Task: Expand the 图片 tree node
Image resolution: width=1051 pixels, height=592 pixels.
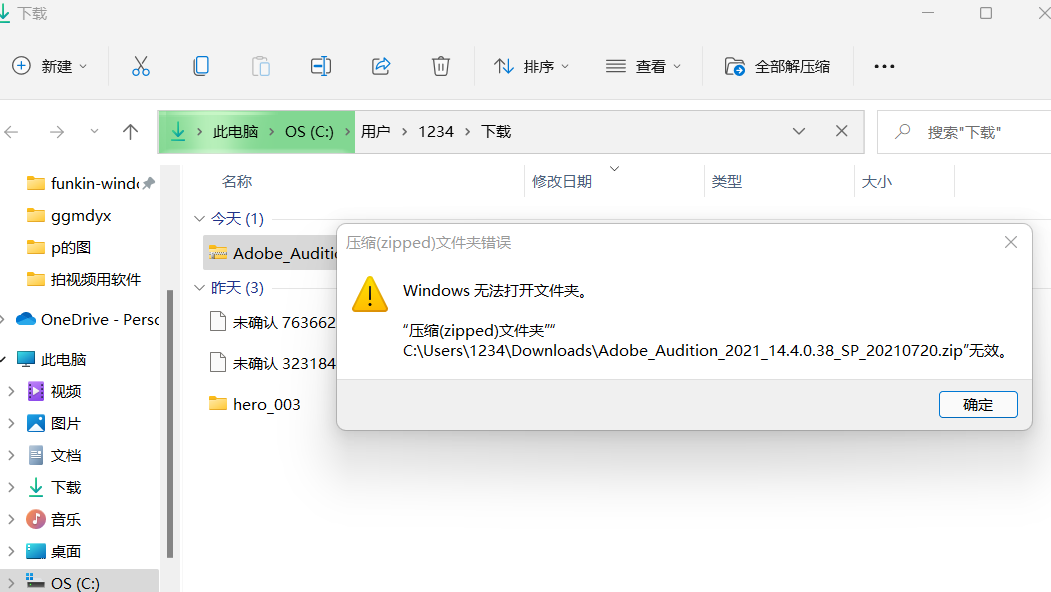Action: point(11,424)
